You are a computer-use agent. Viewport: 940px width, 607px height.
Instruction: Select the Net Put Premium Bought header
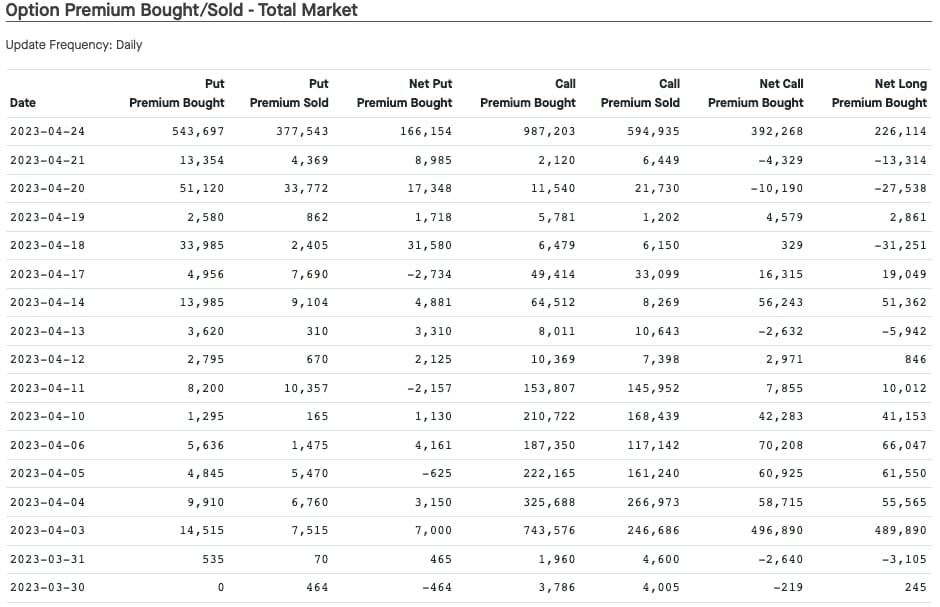[404, 93]
